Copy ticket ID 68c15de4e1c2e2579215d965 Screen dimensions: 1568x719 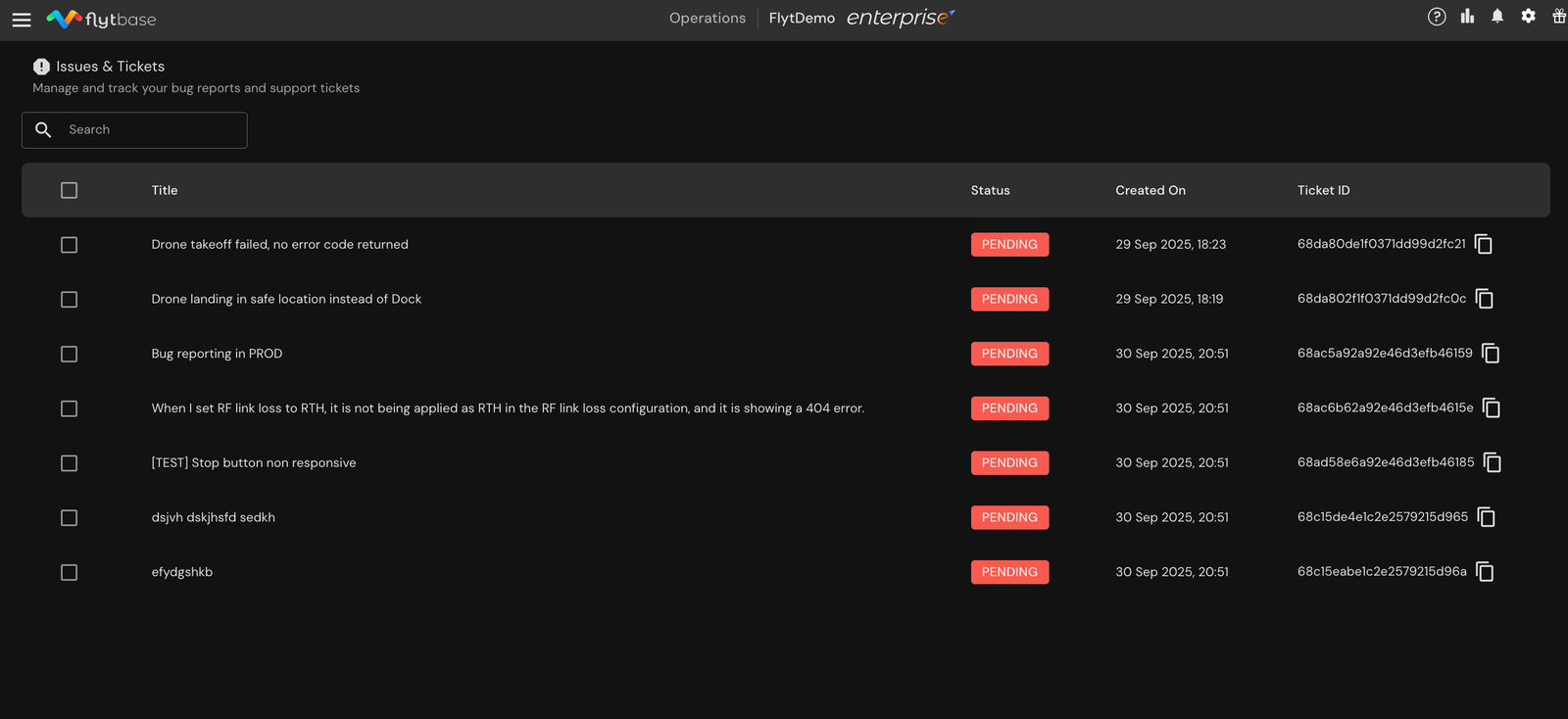tap(1487, 517)
